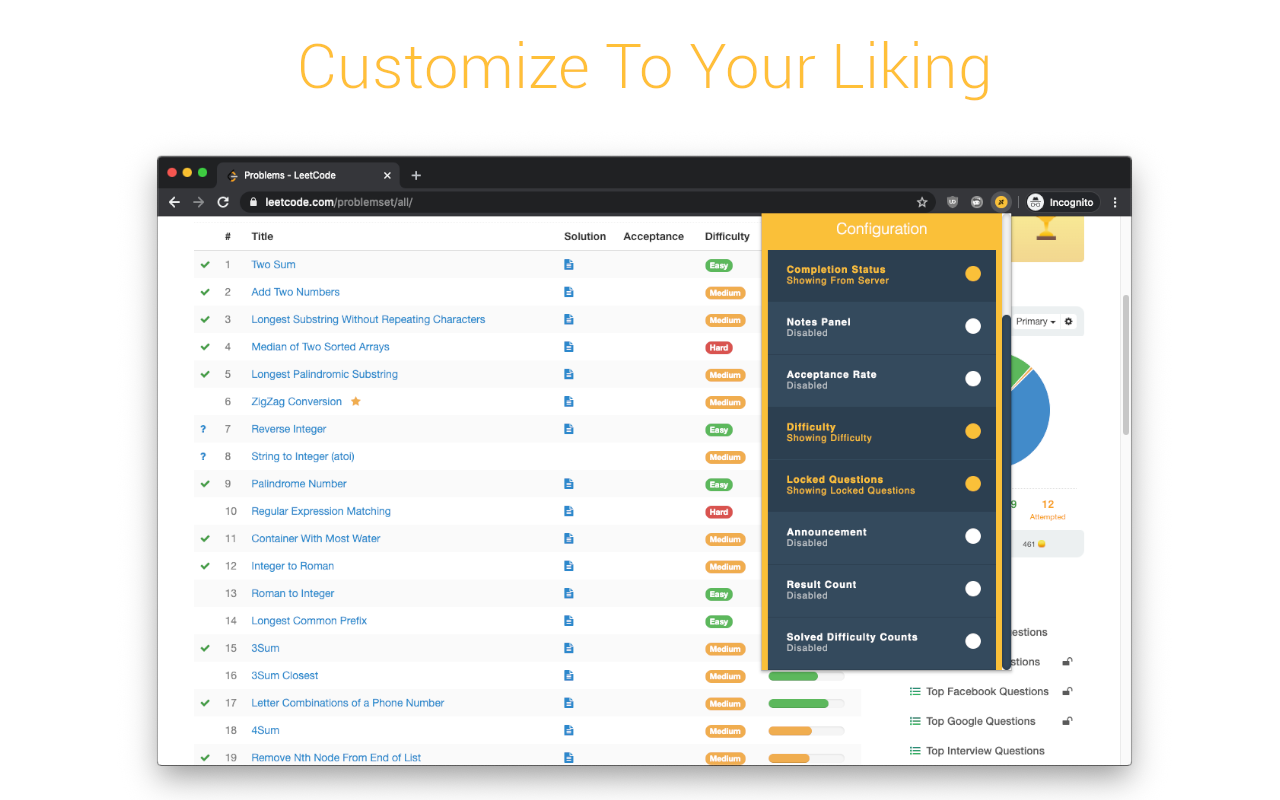The image size is (1280, 800).
Task: Open Longest Palindromic Substring problem link
Action: pos(325,374)
